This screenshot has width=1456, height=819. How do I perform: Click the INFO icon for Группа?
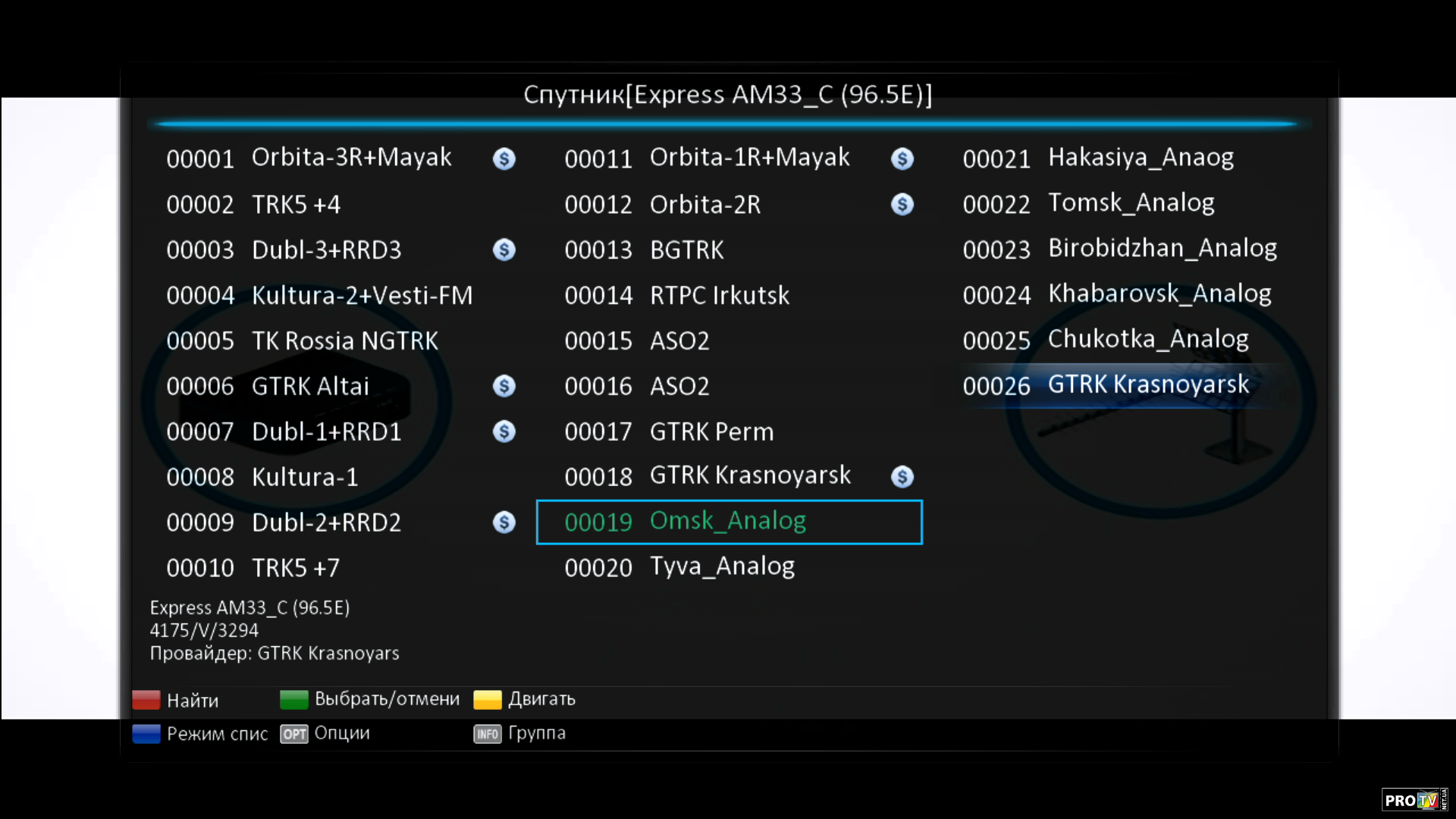click(488, 734)
